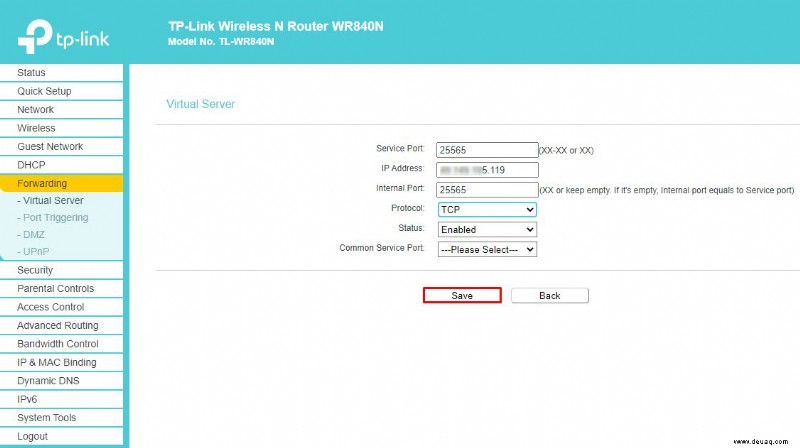Open IPv6 settings
Viewport: 800px width, 448px height.
click(61, 399)
